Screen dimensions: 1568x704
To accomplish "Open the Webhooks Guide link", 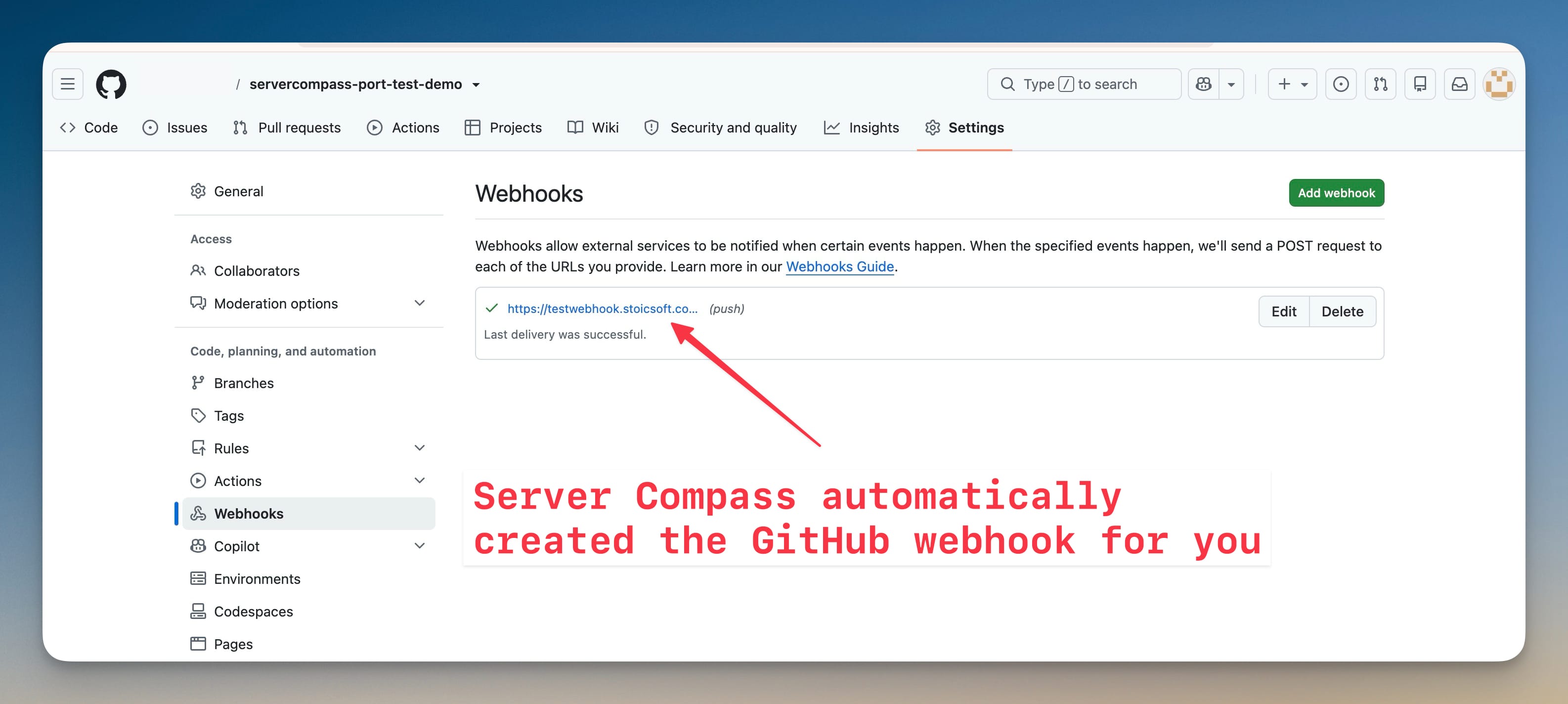I will coord(839,267).
